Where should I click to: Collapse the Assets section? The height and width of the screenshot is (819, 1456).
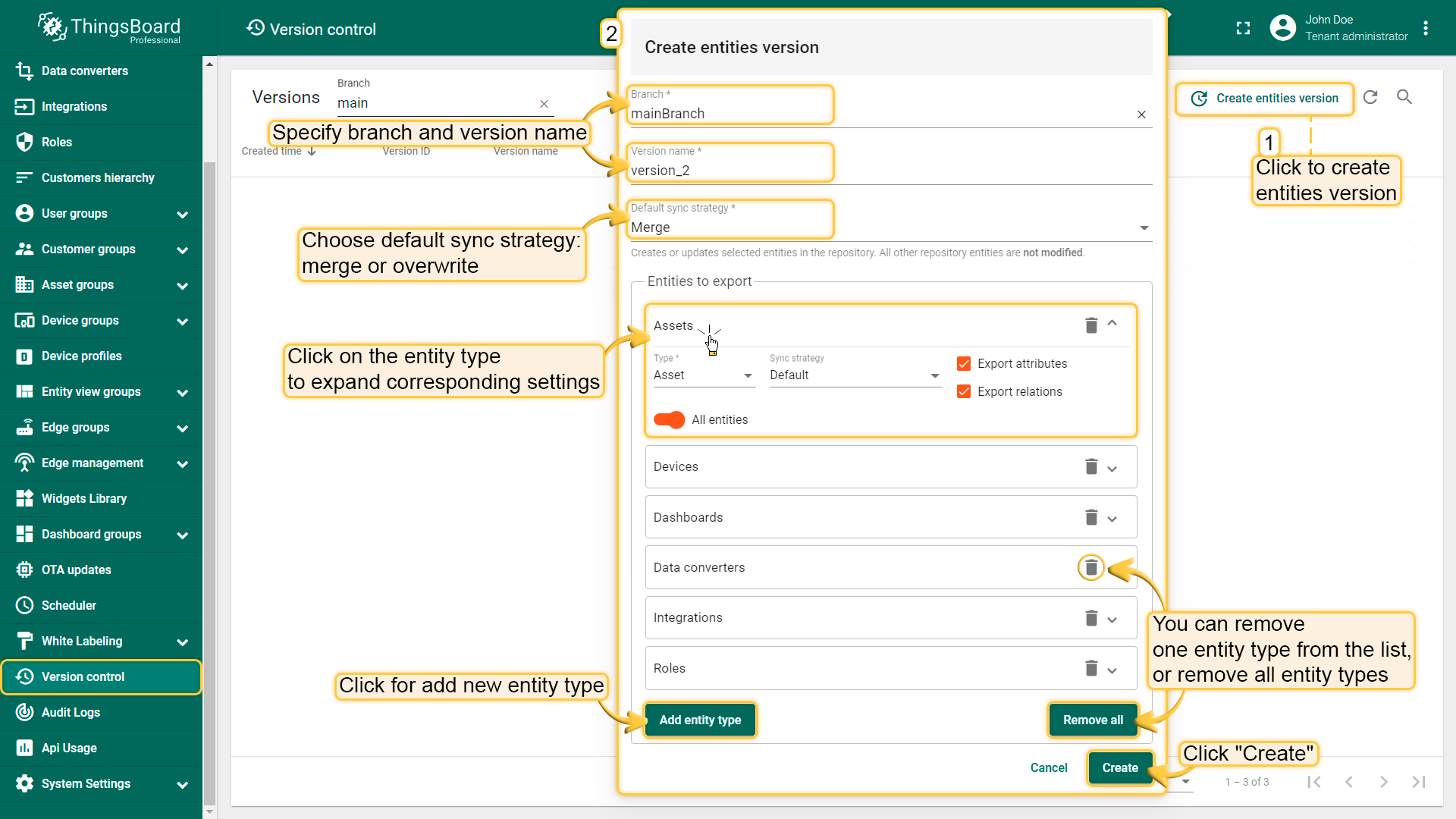coord(1112,324)
